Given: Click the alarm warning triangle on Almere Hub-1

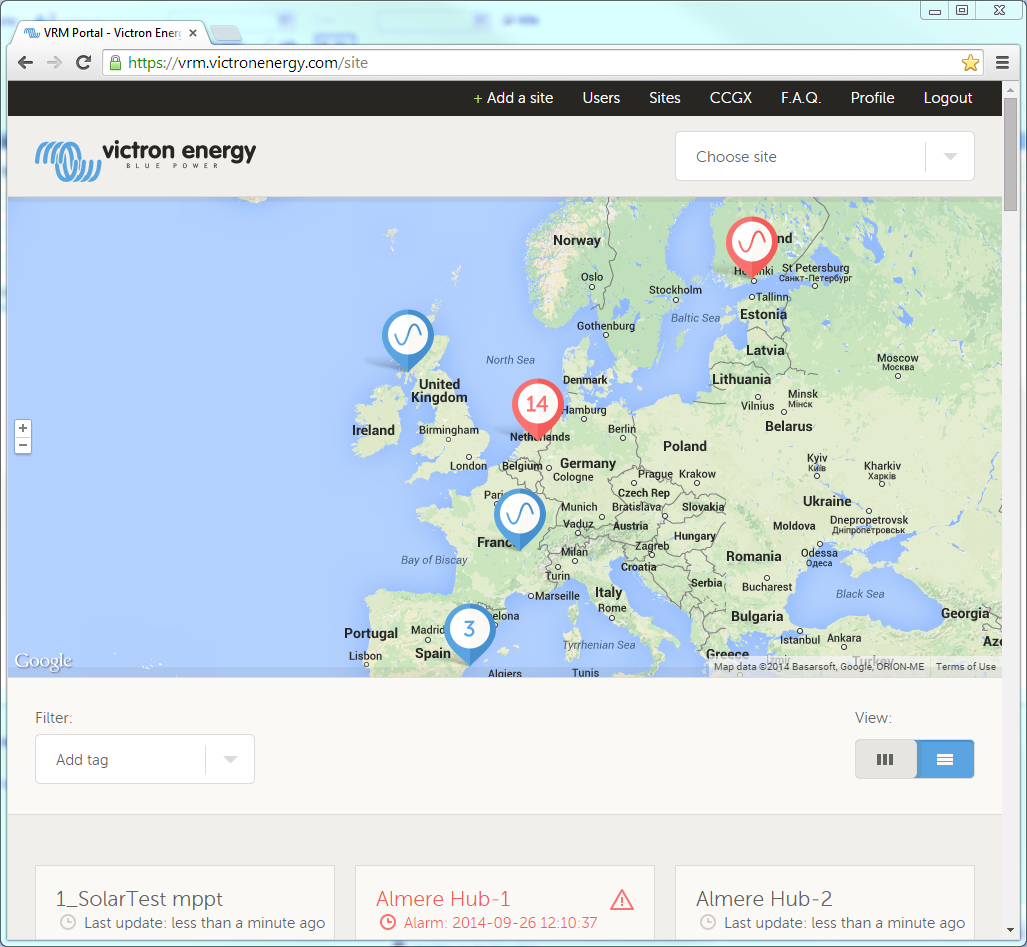Looking at the screenshot, I should pos(622,900).
